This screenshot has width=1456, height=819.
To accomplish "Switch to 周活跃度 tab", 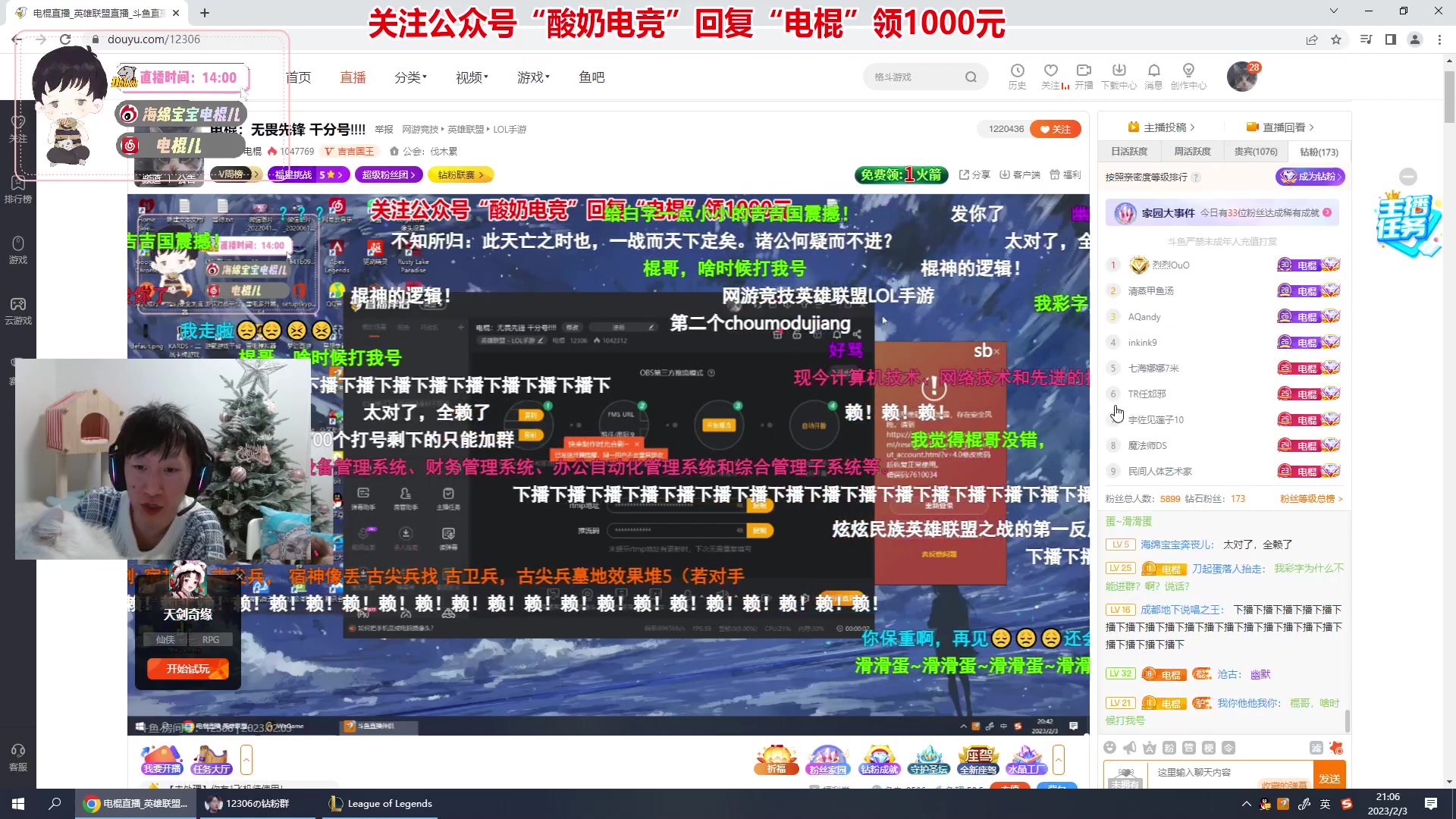I will point(1192,151).
